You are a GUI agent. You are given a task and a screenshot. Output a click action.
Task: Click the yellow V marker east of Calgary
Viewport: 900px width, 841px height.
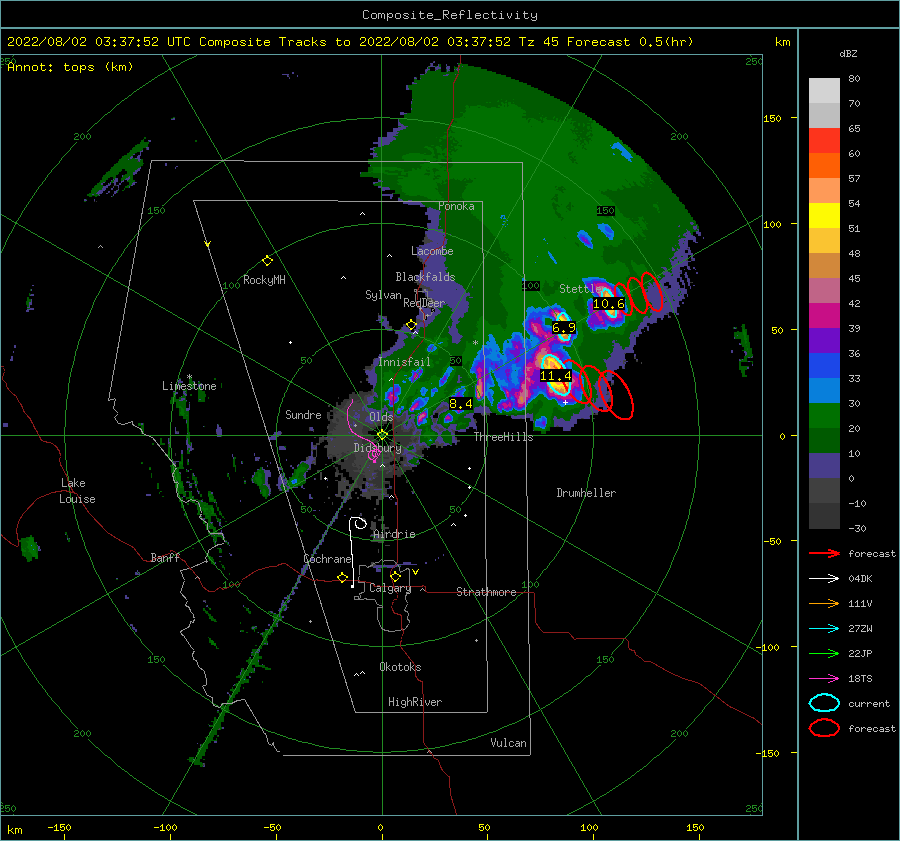pos(415,572)
